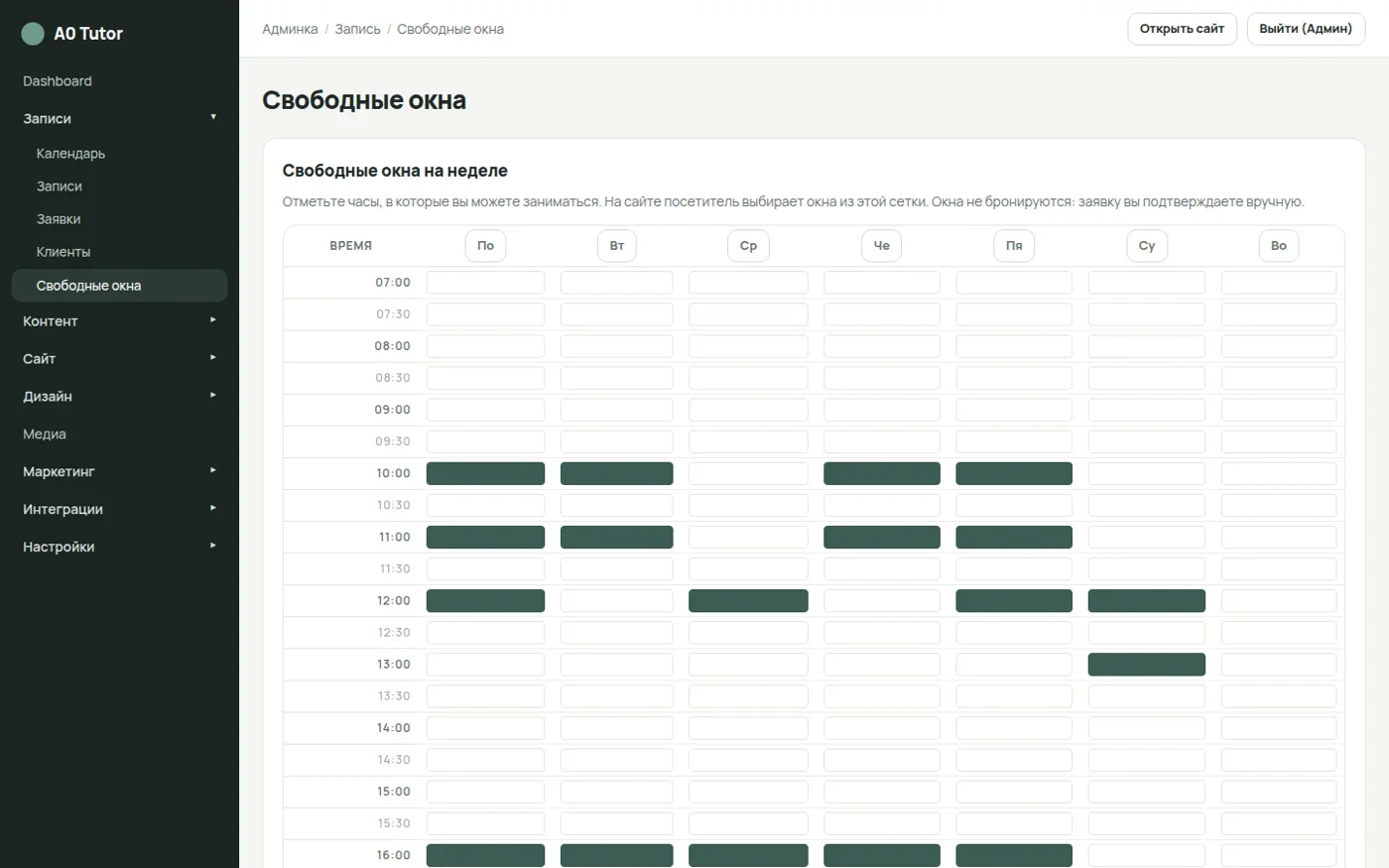The image size is (1389, 868).
Task: Disable the Су 13:00 slot
Action: (1147, 664)
